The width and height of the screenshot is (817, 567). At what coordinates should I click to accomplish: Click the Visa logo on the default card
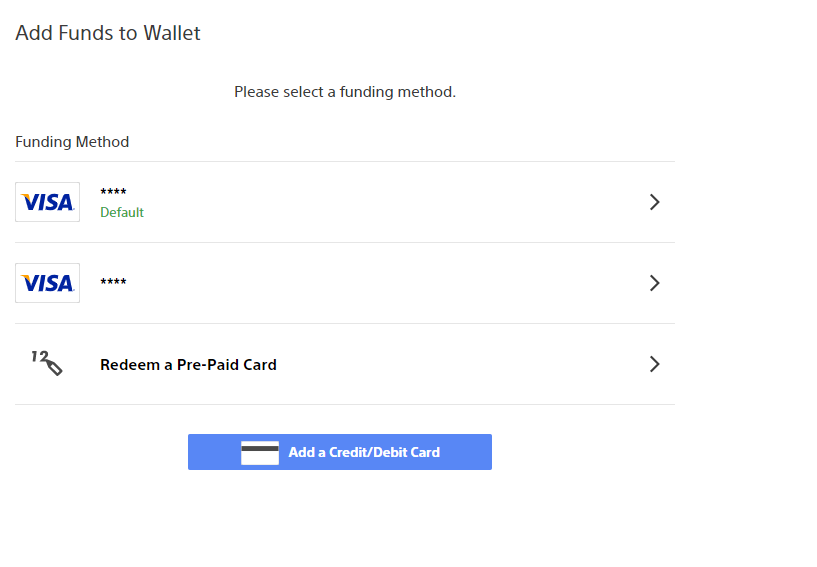(x=47, y=202)
